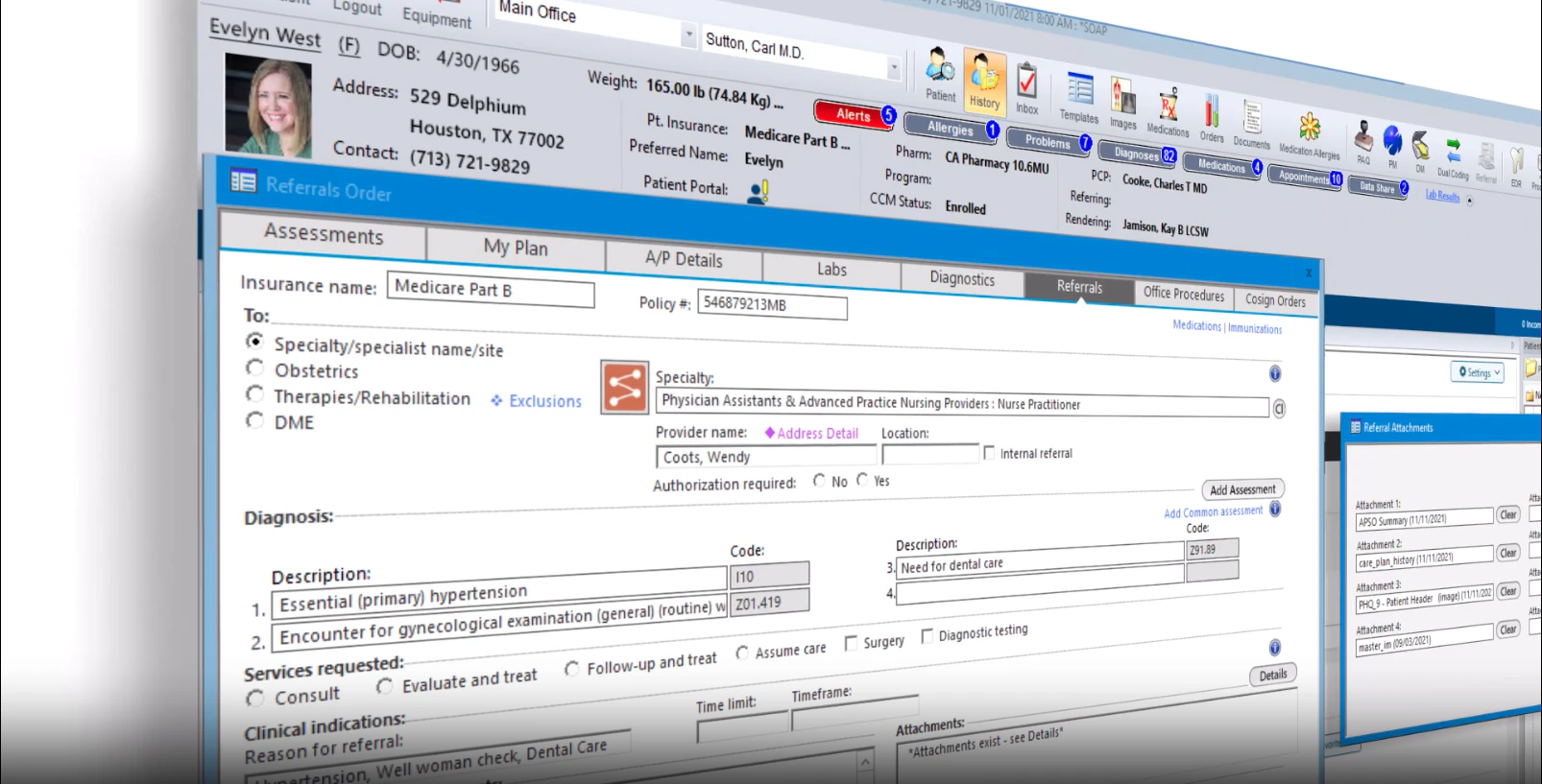1542x784 pixels.
Task: Expand arrow next to Lab Results
Action: tap(1469, 200)
